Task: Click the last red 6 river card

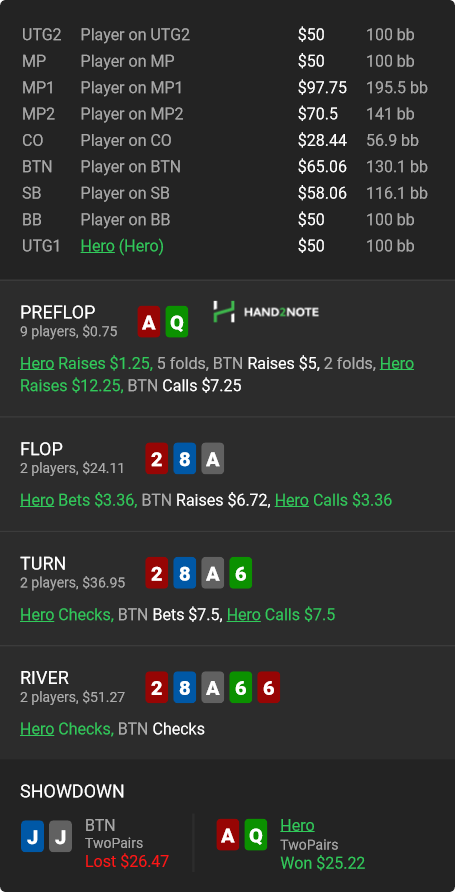Action: pos(268,687)
